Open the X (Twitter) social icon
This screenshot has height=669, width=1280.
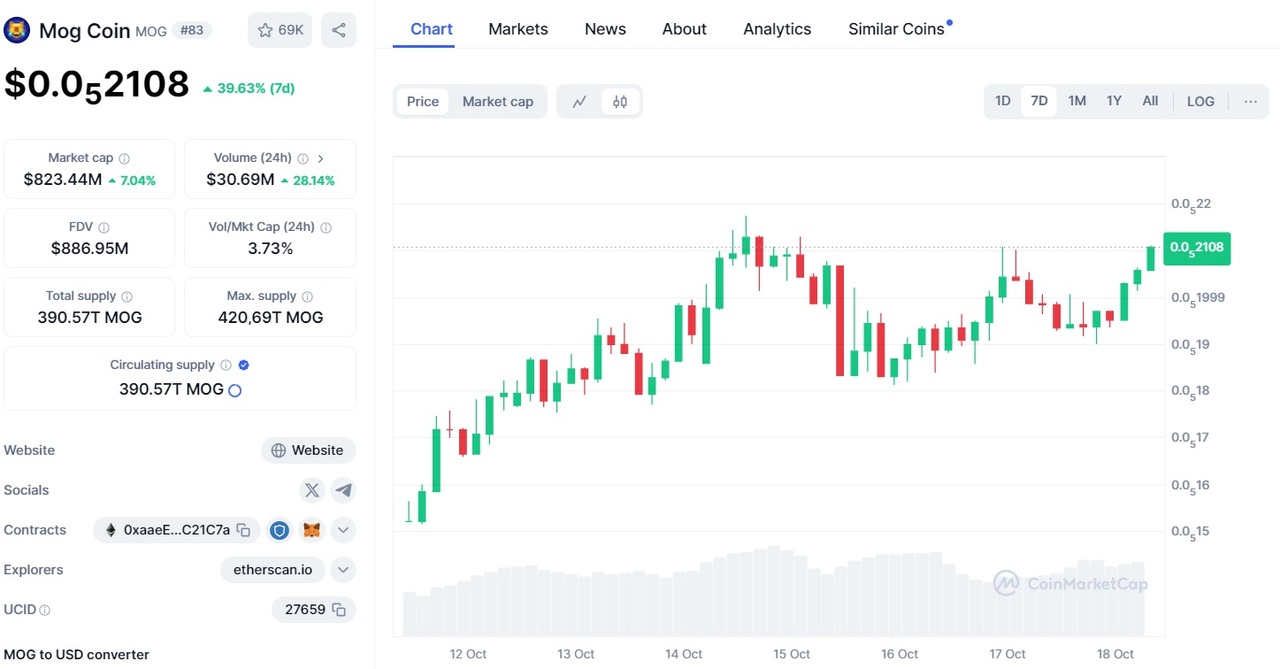click(312, 490)
